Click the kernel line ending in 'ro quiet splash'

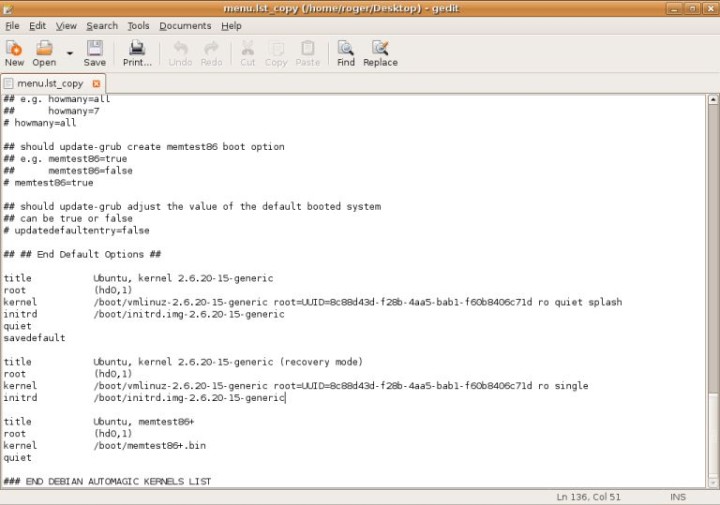313,302
